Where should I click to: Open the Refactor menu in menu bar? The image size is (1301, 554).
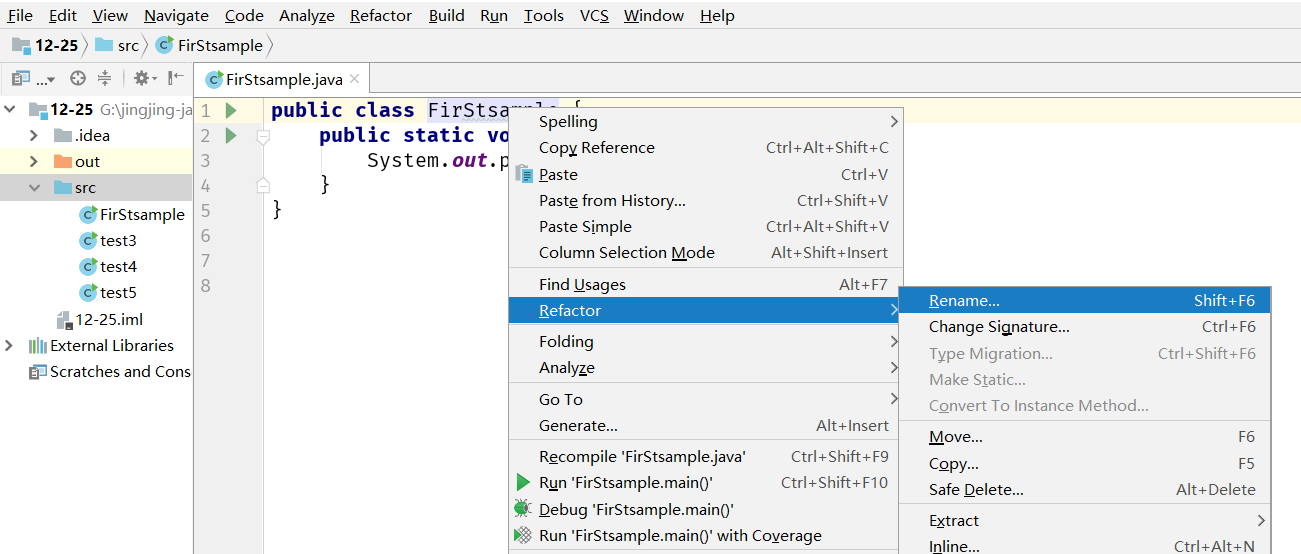tap(381, 16)
